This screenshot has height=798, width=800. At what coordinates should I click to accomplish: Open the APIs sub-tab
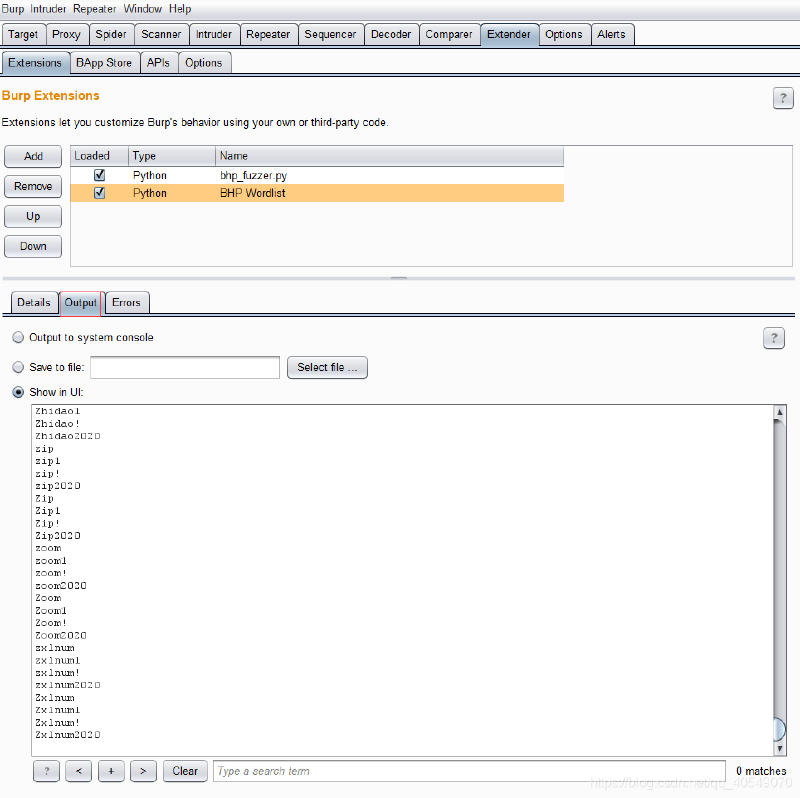[158, 63]
